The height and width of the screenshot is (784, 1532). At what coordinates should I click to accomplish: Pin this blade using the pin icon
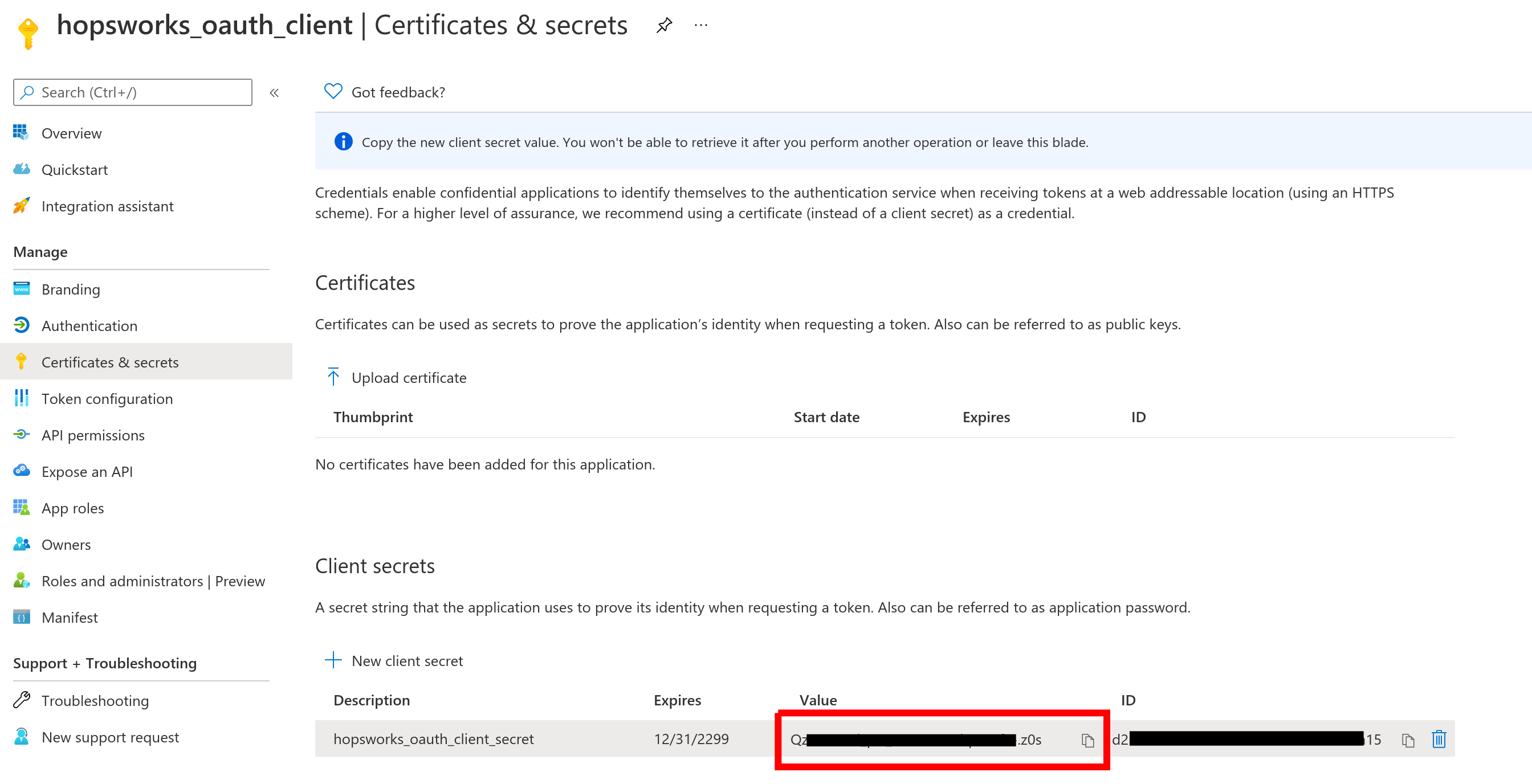click(x=664, y=25)
